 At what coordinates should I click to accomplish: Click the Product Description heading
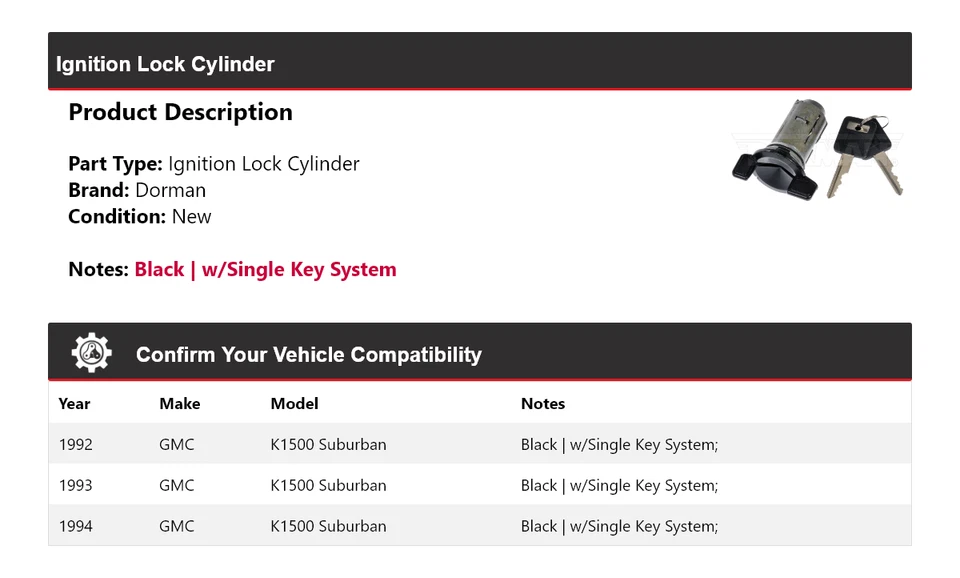tap(180, 112)
